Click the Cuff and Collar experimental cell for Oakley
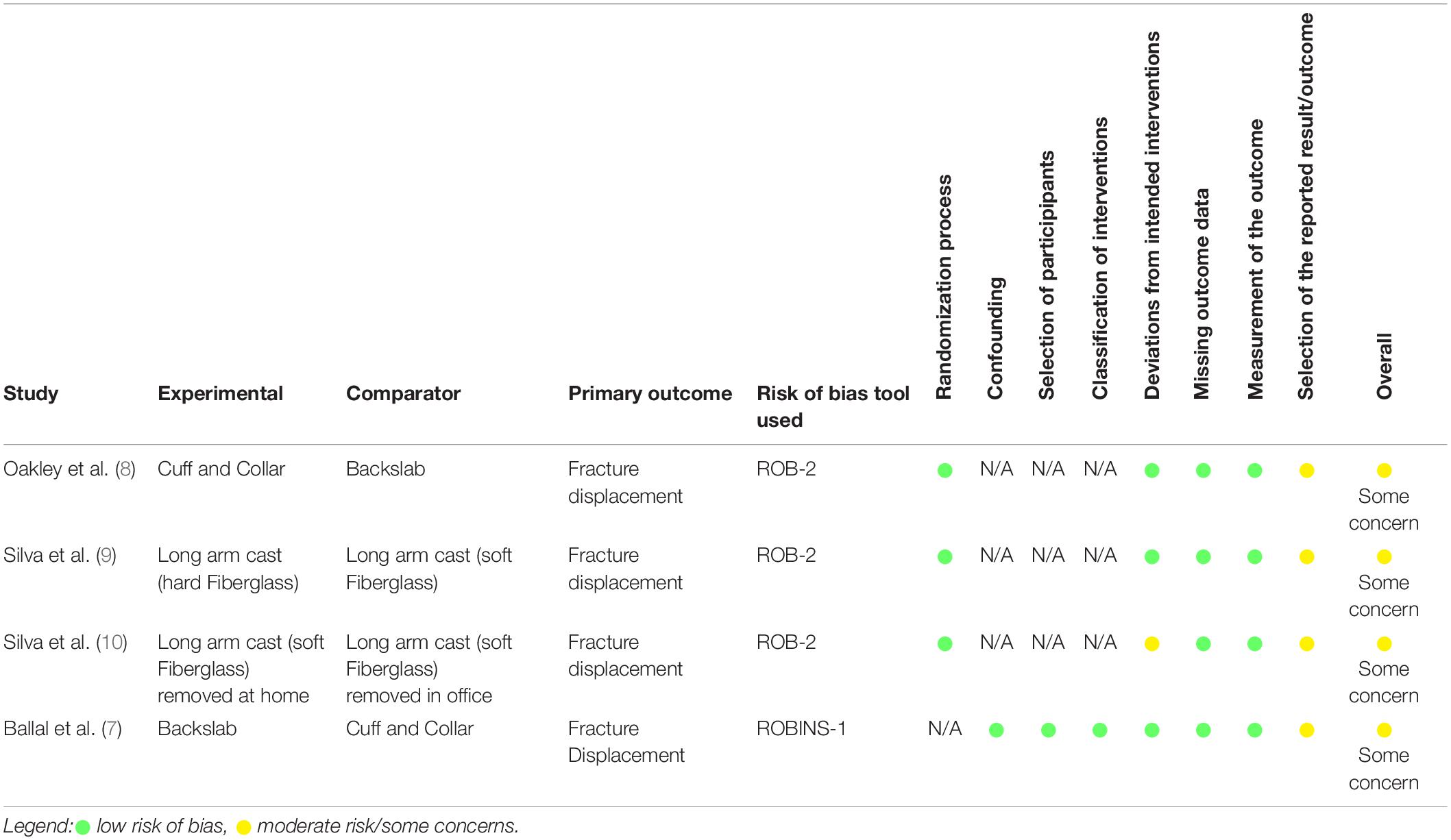Image resolution: width=1451 pixels, height=840 pixels. tap(221, 469)
